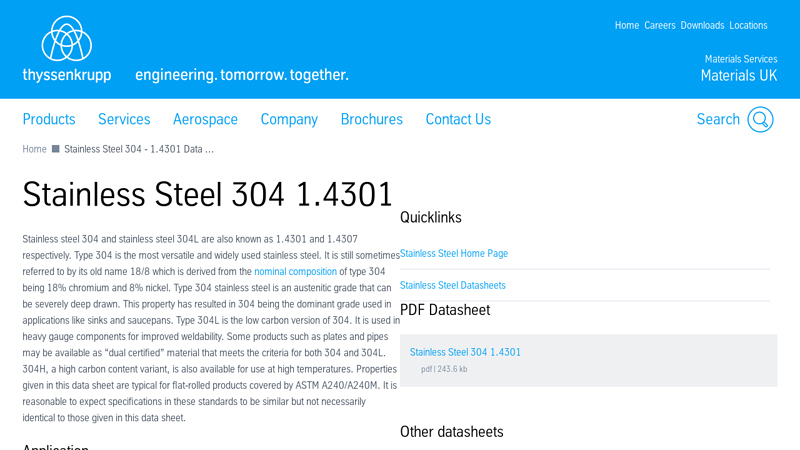The height and width of the screenshot is (450, 800).
Task: Open the Services menu
Action: tap(124, 120)
